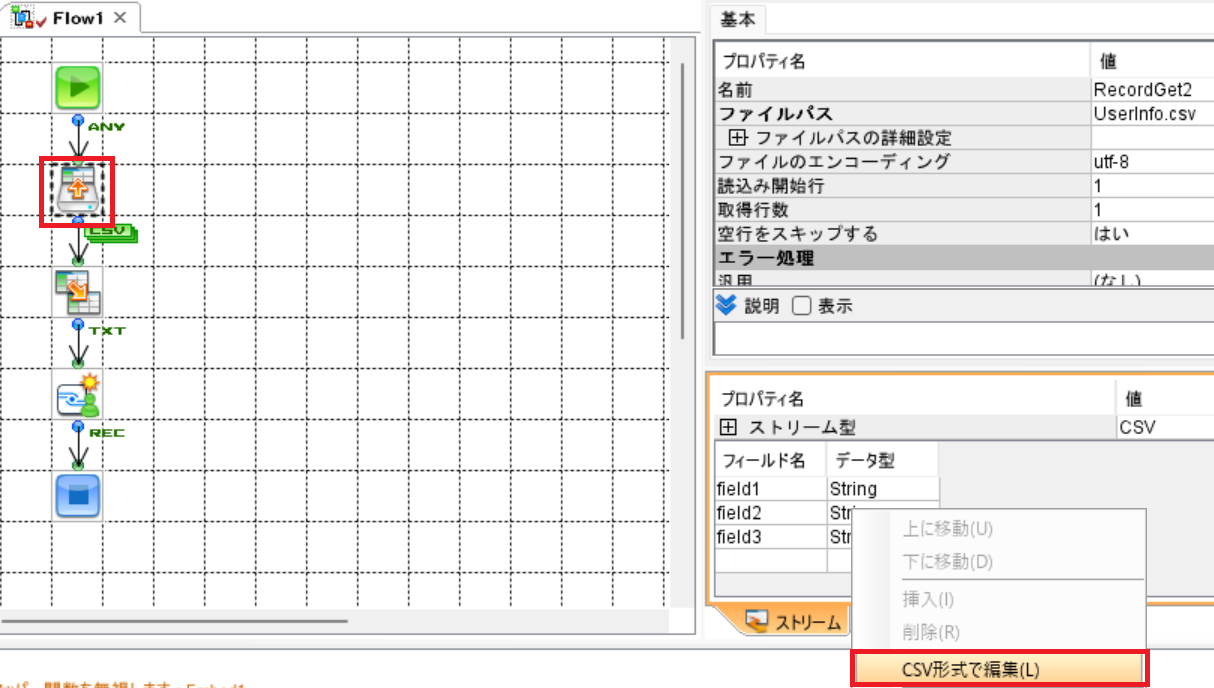This screenshot has width=1214, height=688.
Task: Select the green Start component icon
Action: (77, 89)
